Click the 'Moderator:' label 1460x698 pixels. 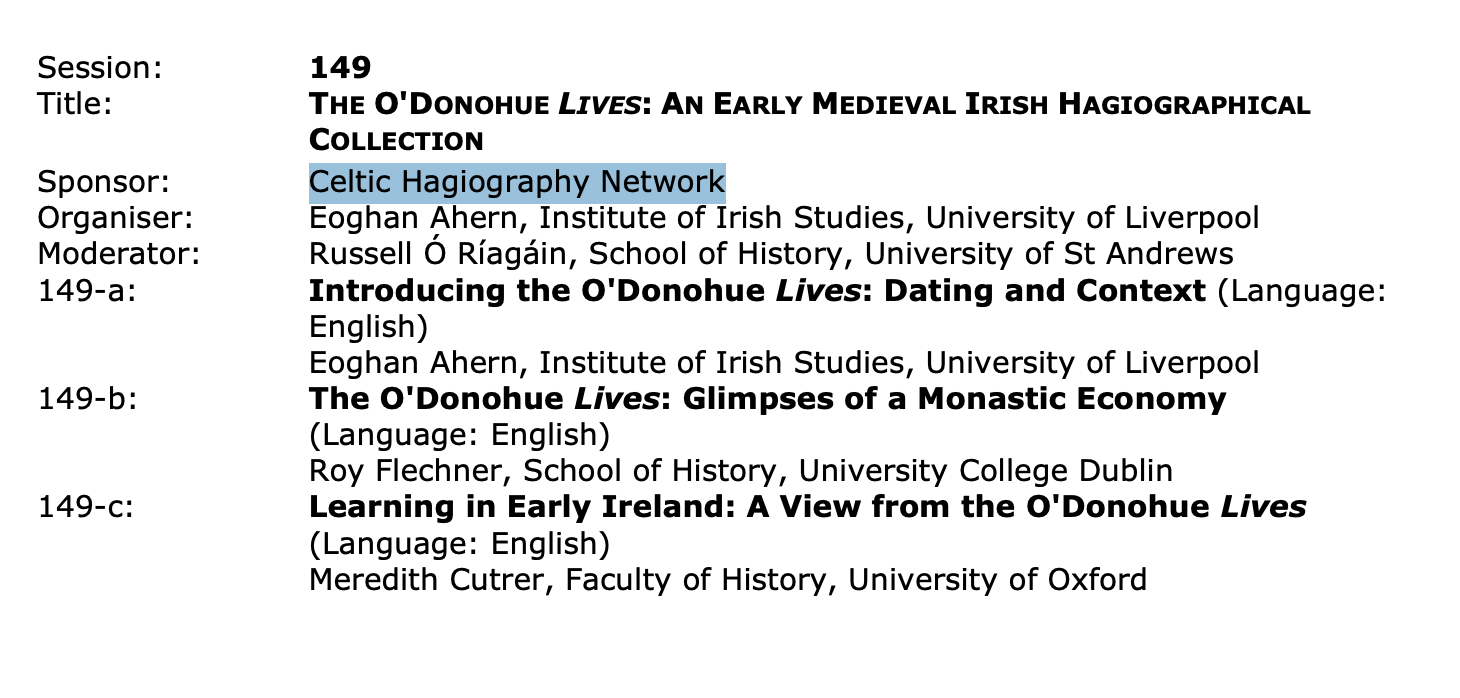tap(118, 254)
